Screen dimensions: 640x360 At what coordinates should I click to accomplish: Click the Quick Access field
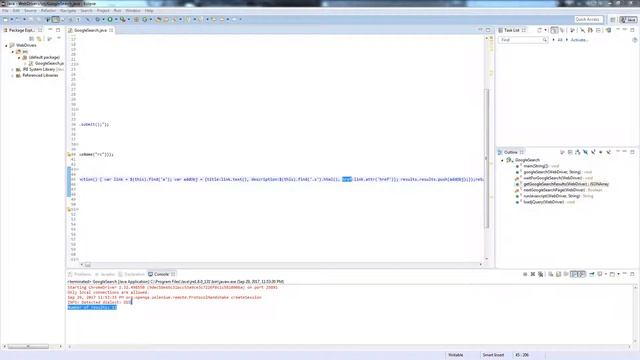(588, 19)
